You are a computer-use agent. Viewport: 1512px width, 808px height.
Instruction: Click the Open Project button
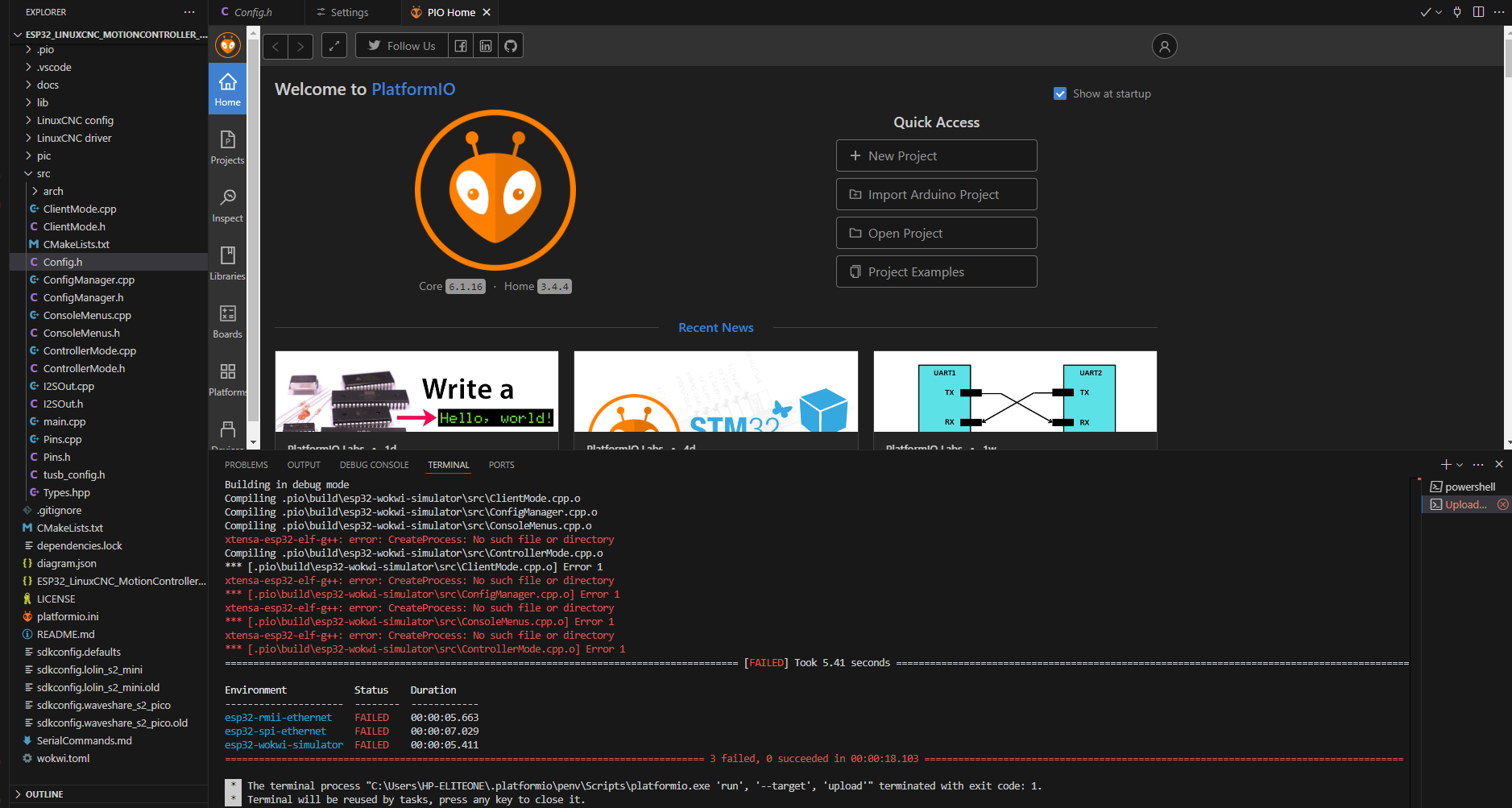[x=936, y=233]
